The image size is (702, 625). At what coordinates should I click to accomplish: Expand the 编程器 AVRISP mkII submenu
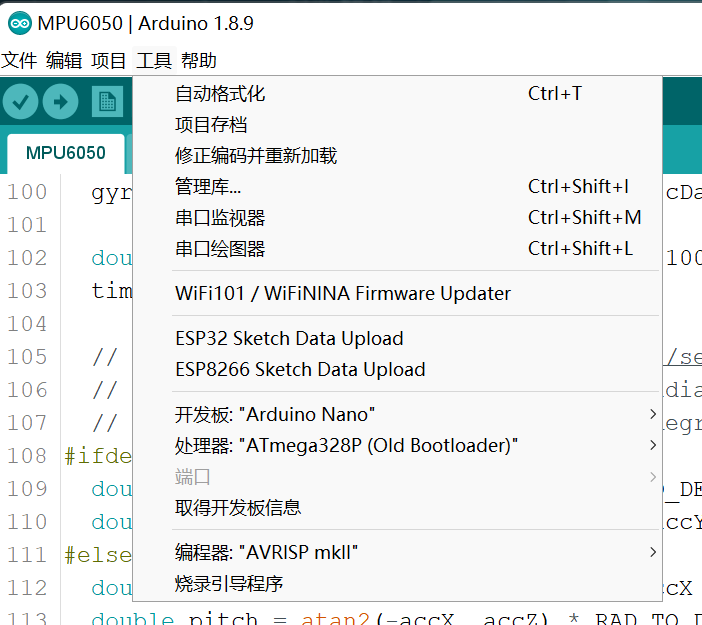[x=397, y=552]
